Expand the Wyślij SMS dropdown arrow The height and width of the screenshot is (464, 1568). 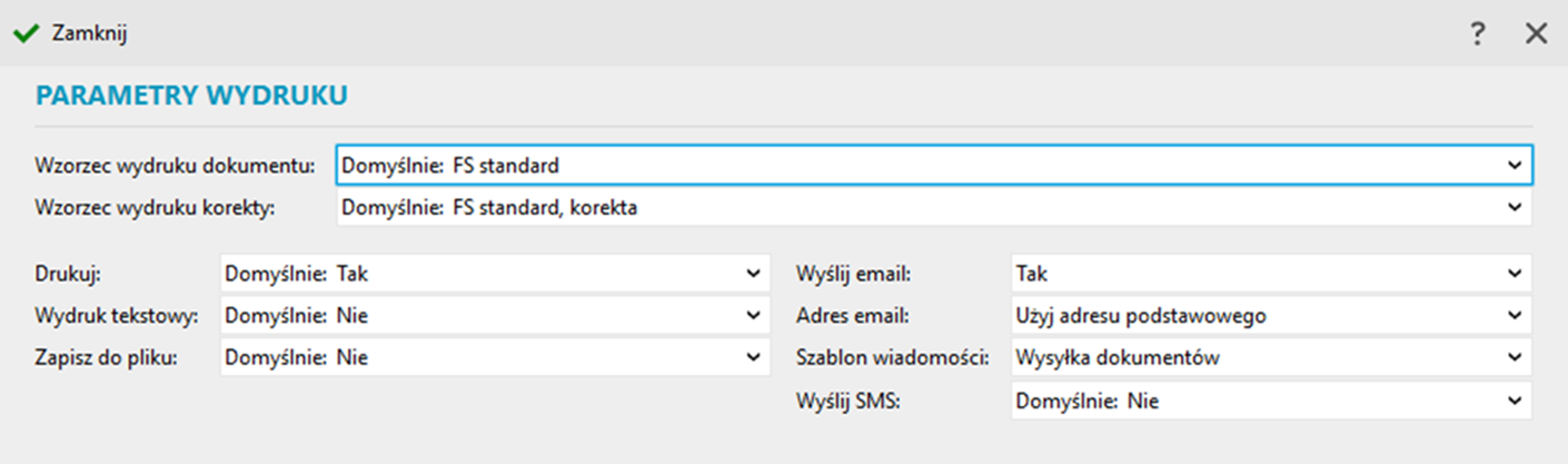(1514, 400)
